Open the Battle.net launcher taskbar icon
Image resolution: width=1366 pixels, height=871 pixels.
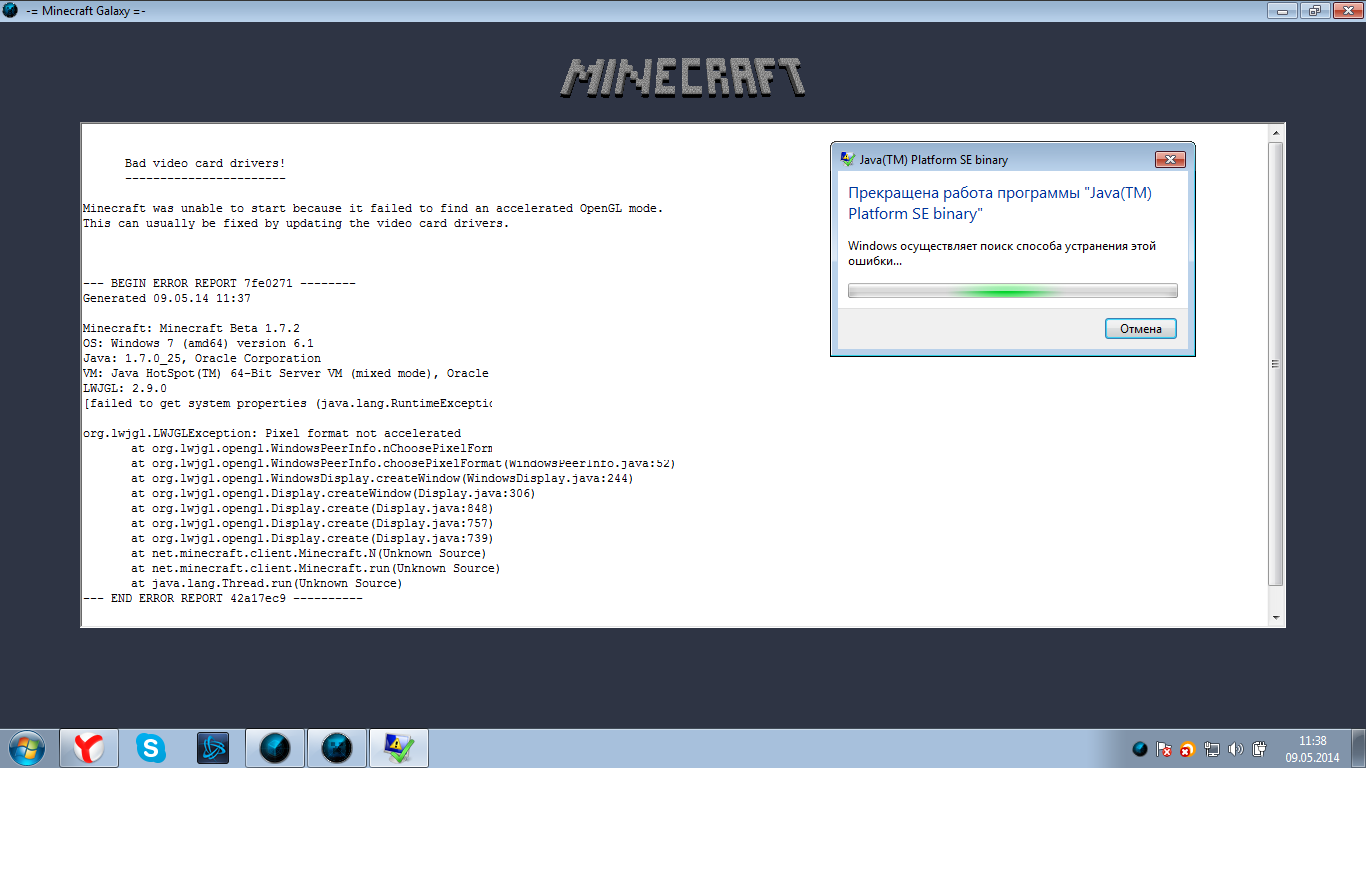click(x=213, y=748)
